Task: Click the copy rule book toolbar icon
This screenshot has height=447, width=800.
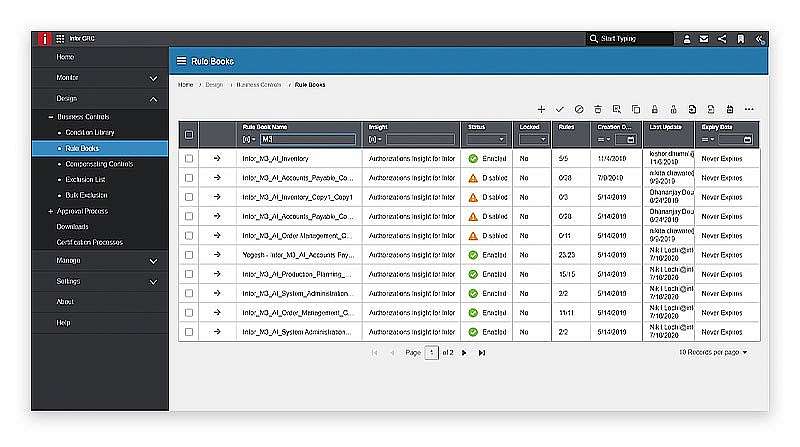Action: point(636,109)
